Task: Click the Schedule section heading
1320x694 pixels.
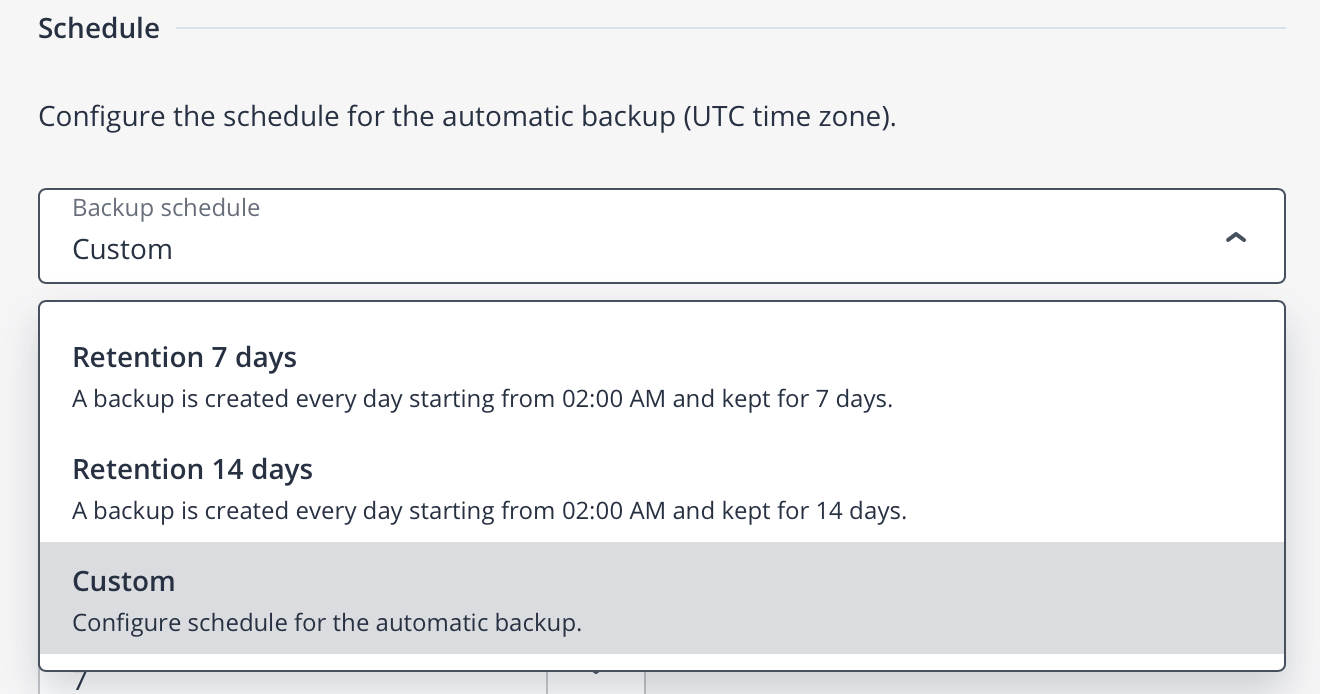Action: [99, 28]
